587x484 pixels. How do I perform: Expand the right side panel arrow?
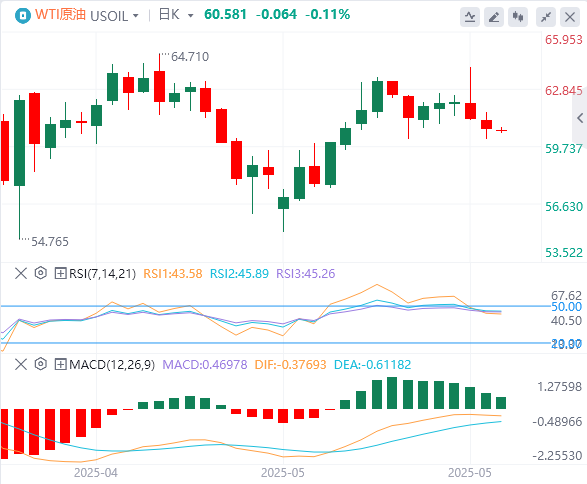580,118
